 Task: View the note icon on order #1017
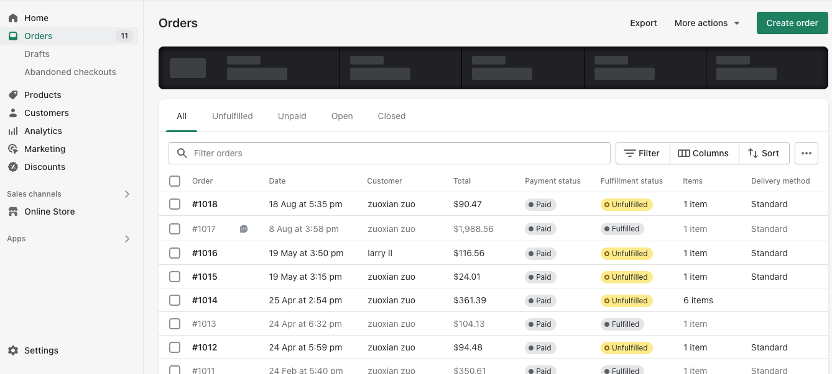point(244,229)
